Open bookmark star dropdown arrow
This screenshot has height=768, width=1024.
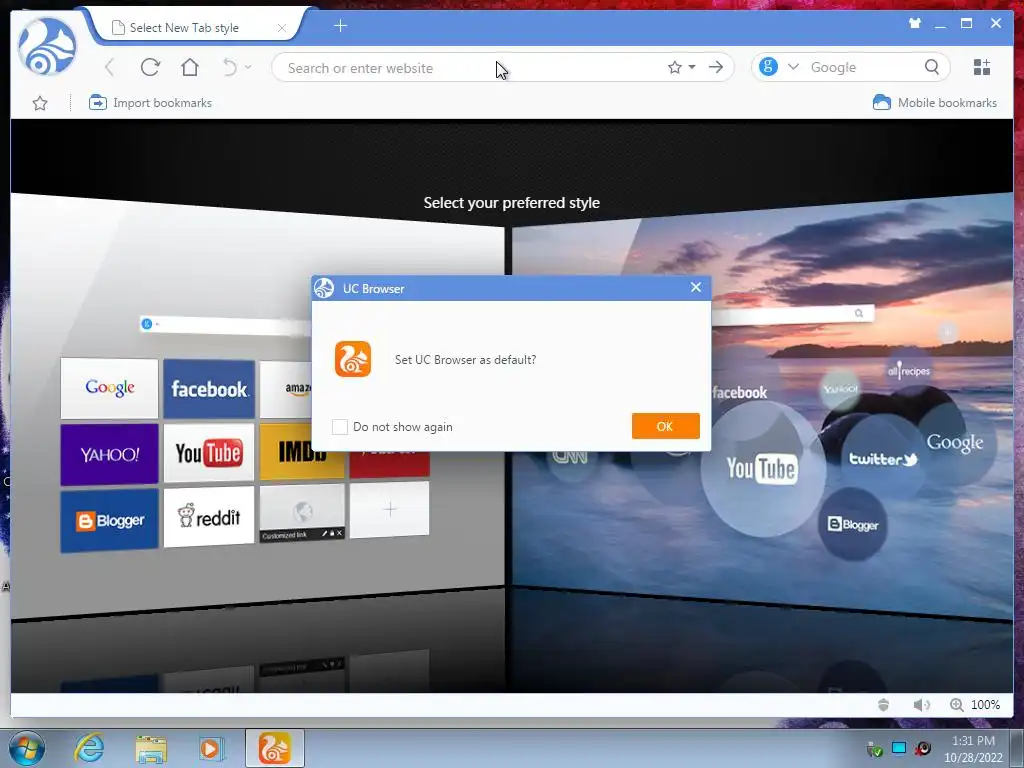click(692, 67)
